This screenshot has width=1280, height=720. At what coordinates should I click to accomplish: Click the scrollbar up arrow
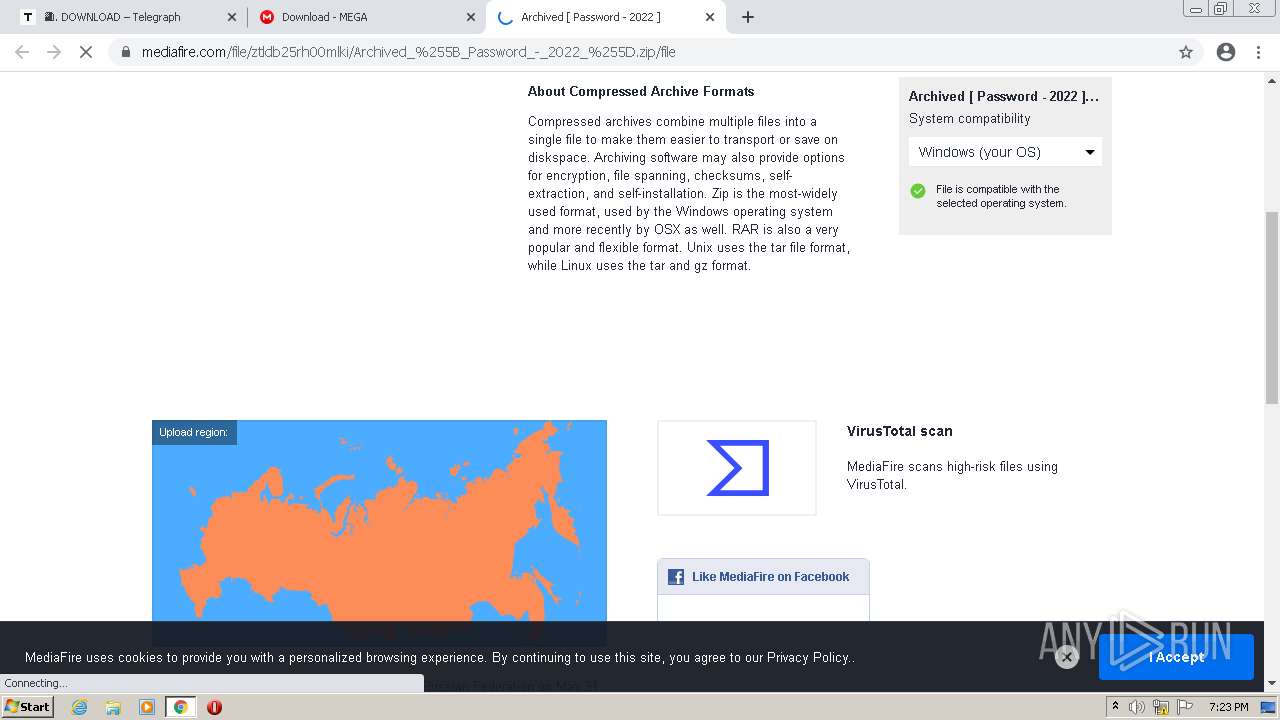[1272, 79]
